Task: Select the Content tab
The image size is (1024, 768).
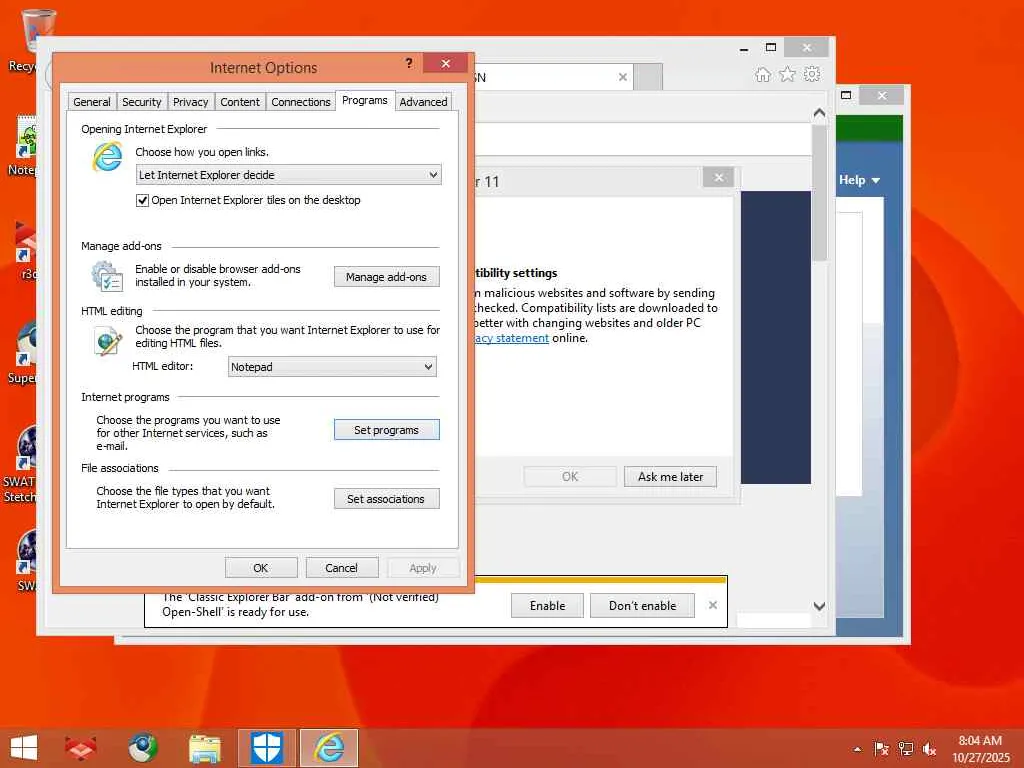Action: pyautogui.click(x=240, y=102)
